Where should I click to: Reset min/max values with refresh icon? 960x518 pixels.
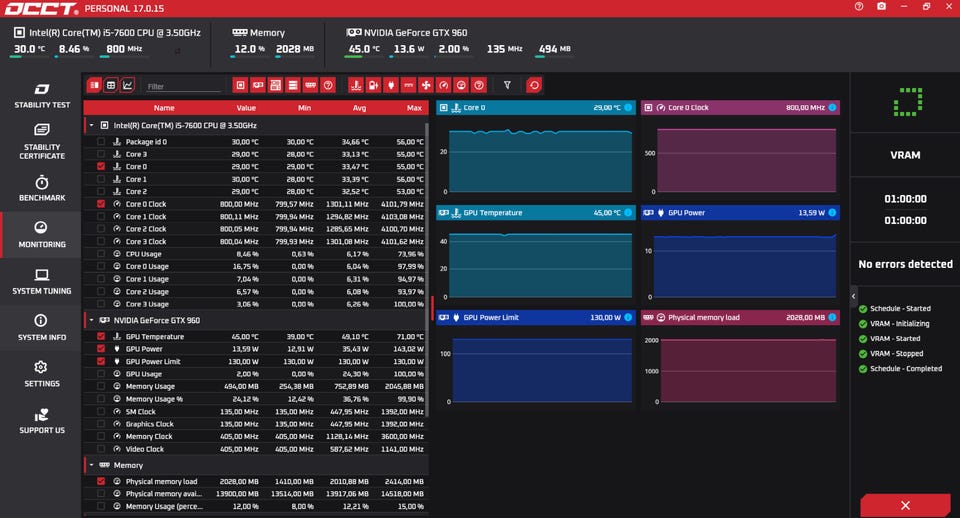[x=534, y=85]
